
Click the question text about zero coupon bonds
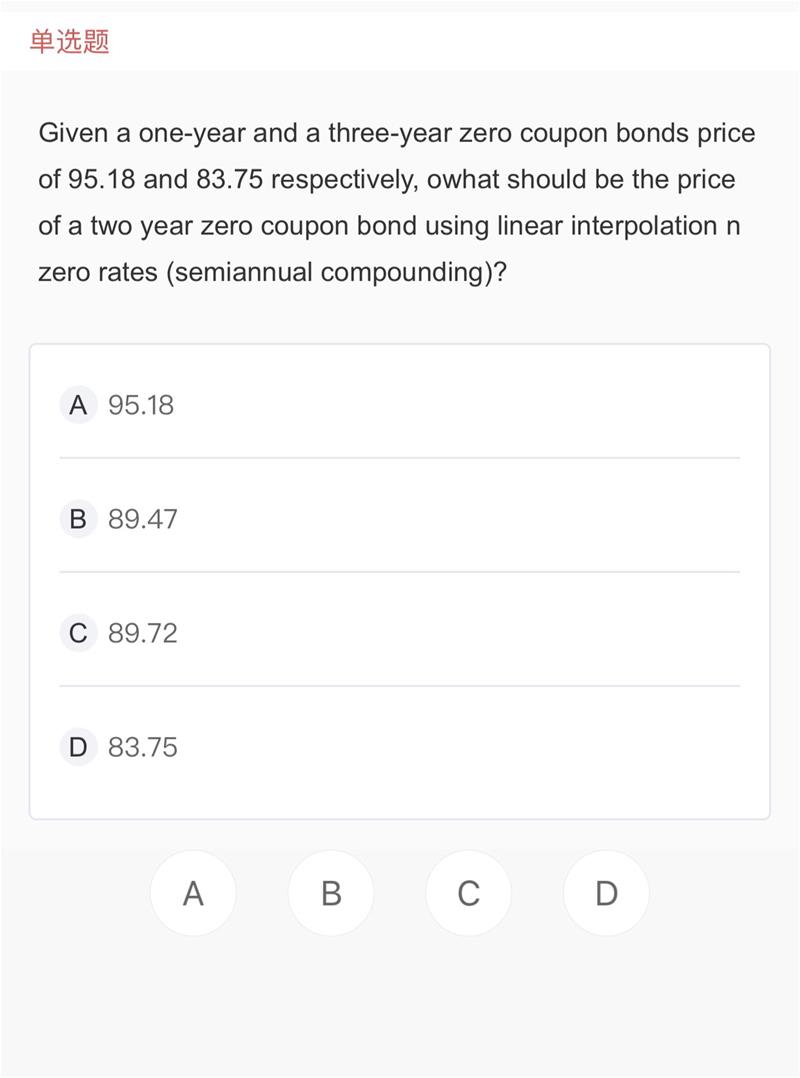[x=397, y=203]
